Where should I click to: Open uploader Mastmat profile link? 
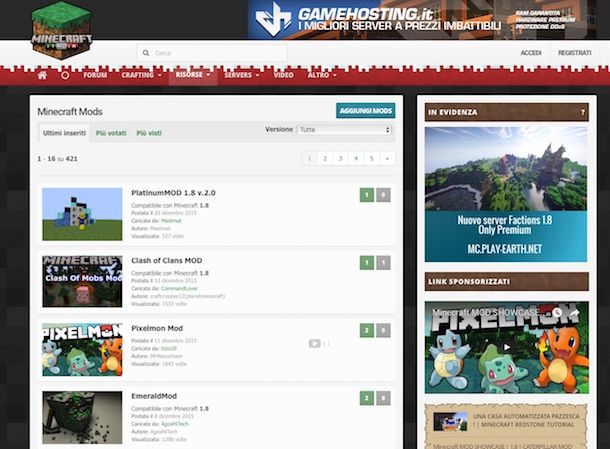click(x=171, y=221)
